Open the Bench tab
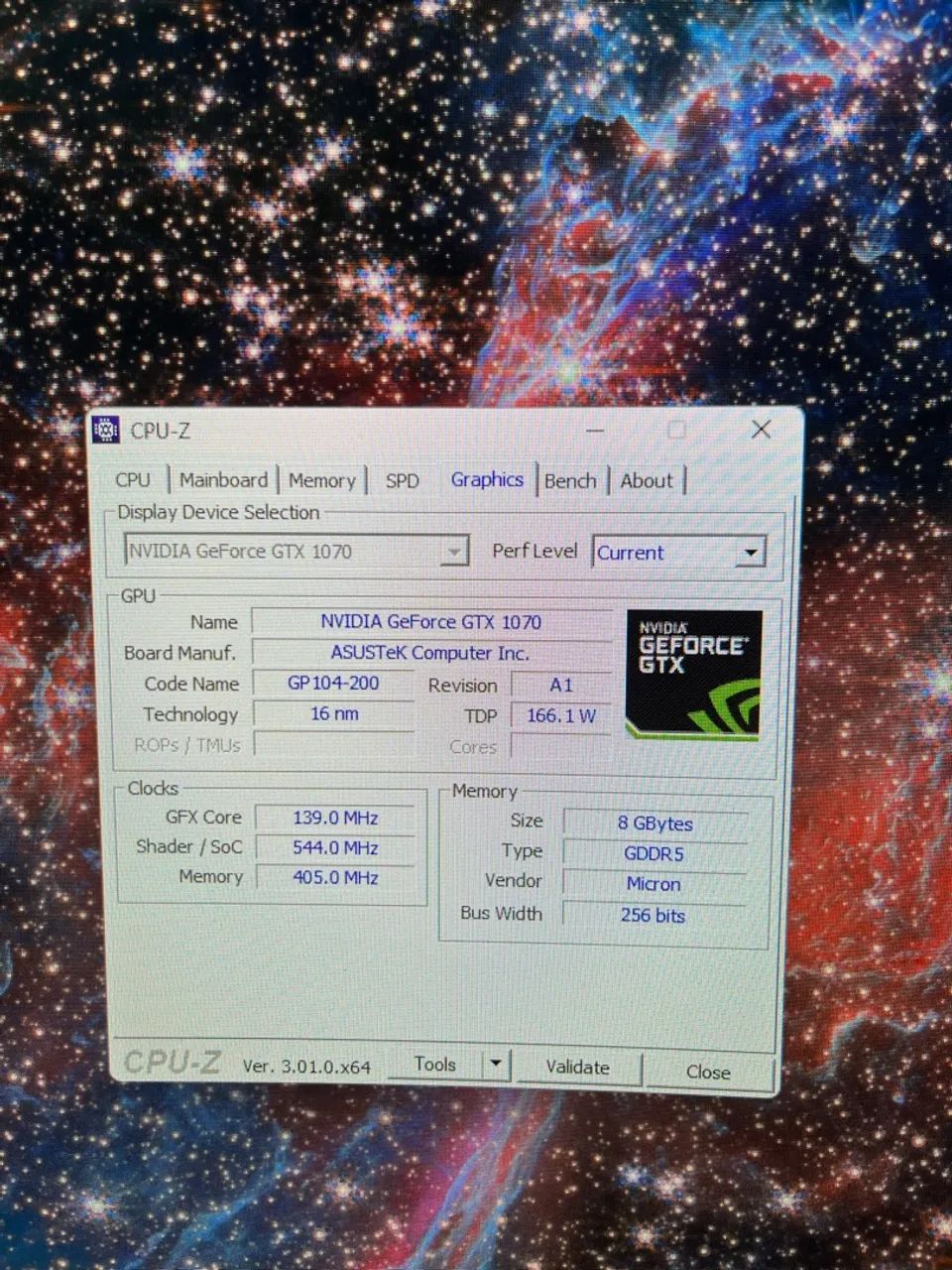Image resolution: width=952 pixels, height=1270 pixels. pyautogui.click(x=570, y=480)
